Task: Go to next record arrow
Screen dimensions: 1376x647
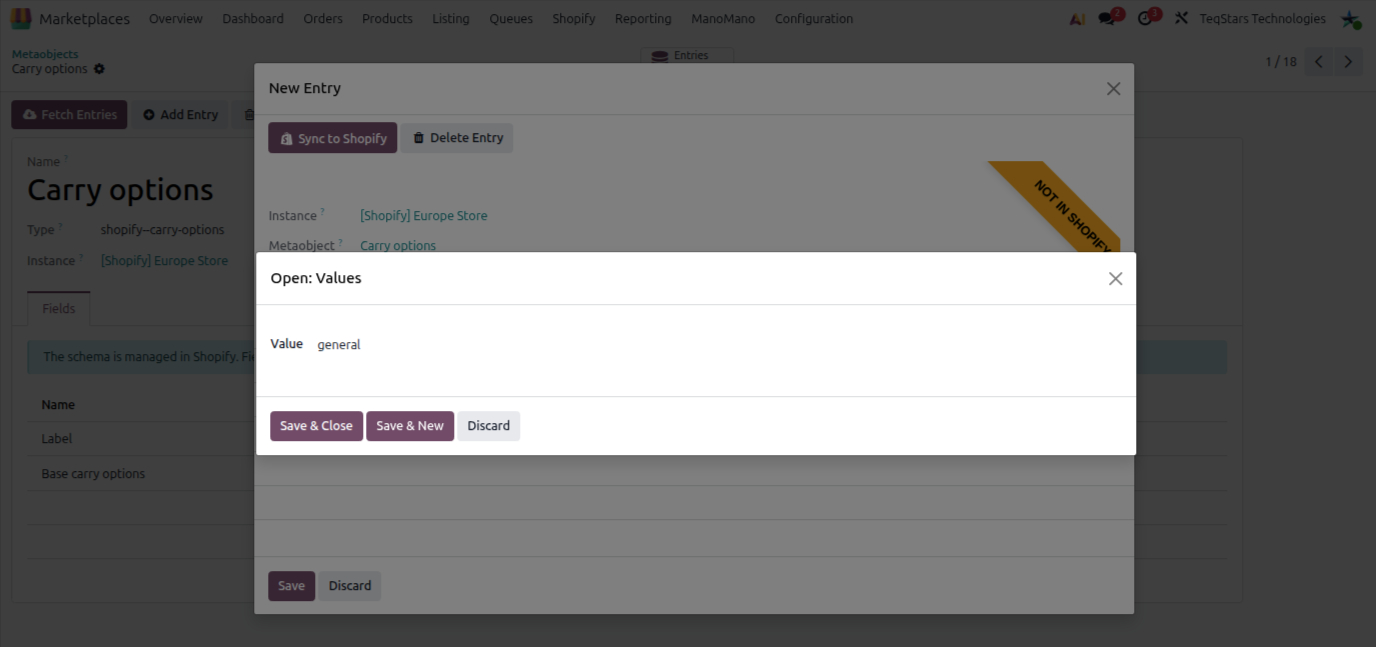Action: pyautogui.click(x=1348, y=62)
